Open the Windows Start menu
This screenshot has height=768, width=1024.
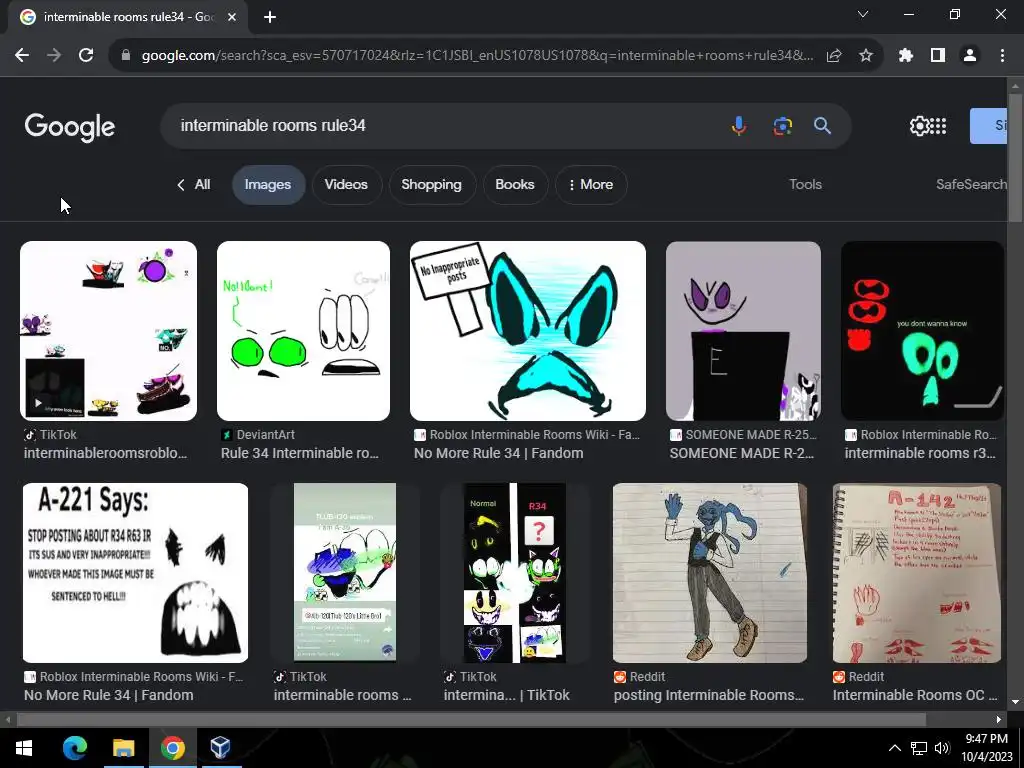pyautogui.click(x=24, y=748)
